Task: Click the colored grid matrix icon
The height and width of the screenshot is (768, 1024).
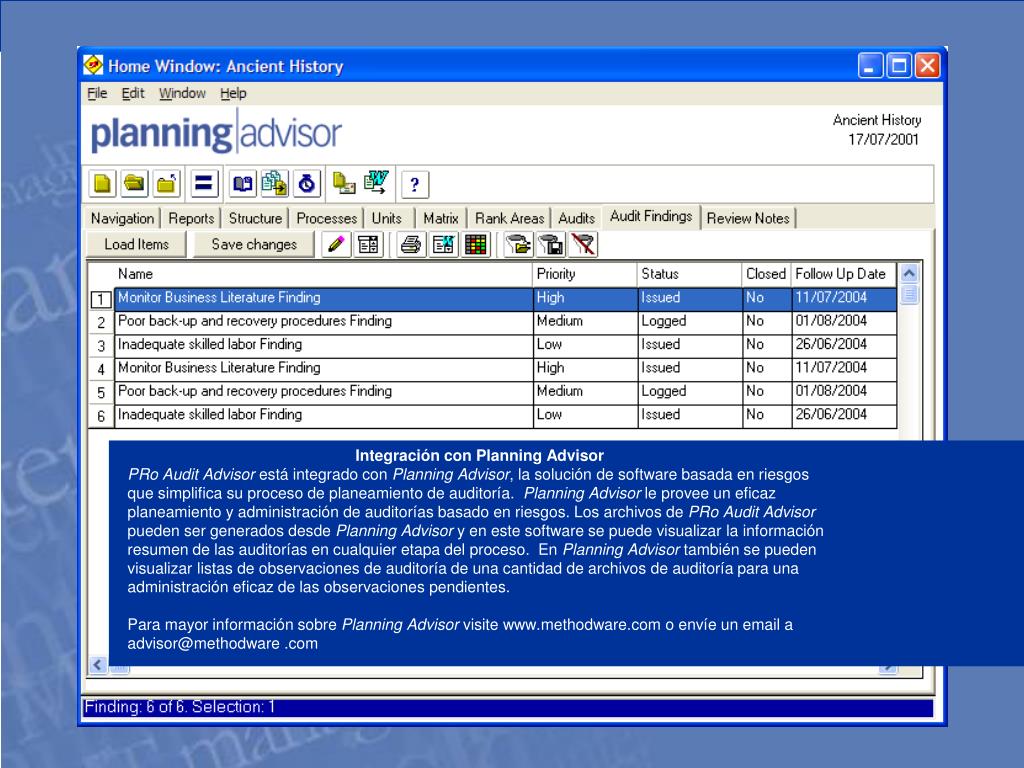Action: tap(475, 245)
